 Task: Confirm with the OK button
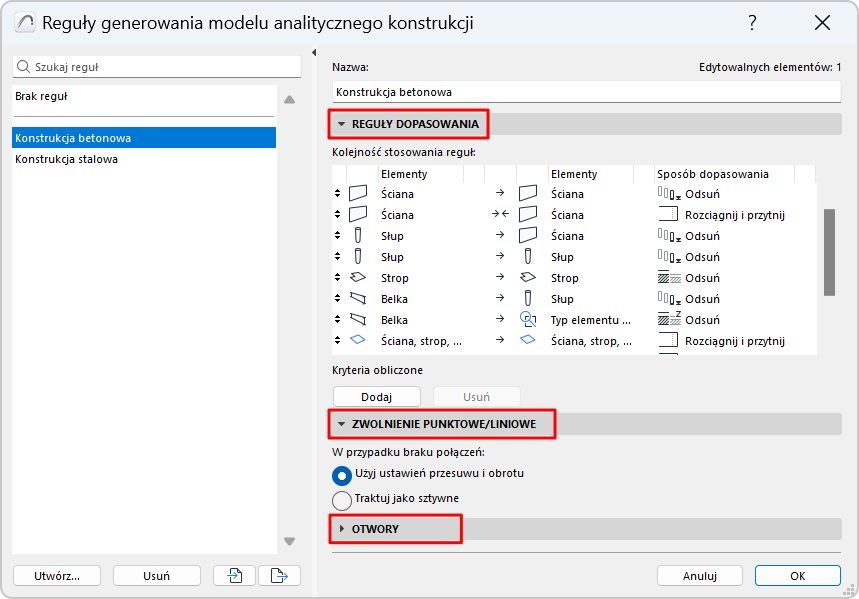[798, 575]
